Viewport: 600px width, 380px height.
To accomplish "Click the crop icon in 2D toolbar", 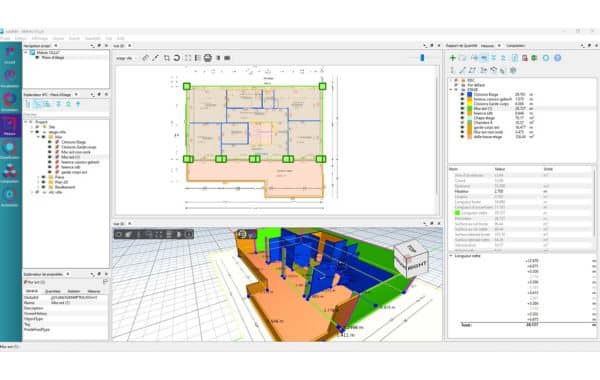I will (x=167, y=58).
